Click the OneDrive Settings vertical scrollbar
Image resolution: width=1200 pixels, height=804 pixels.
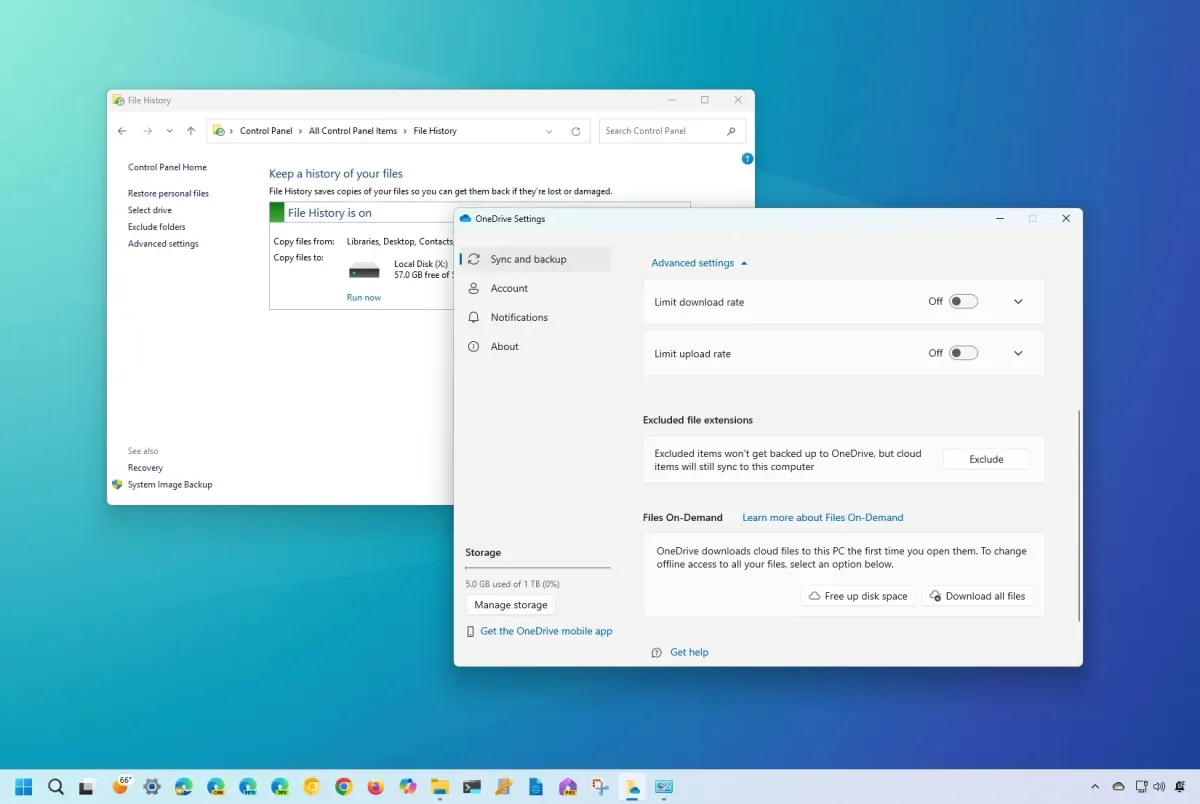pyautogui.click(x=1079, y=515)
